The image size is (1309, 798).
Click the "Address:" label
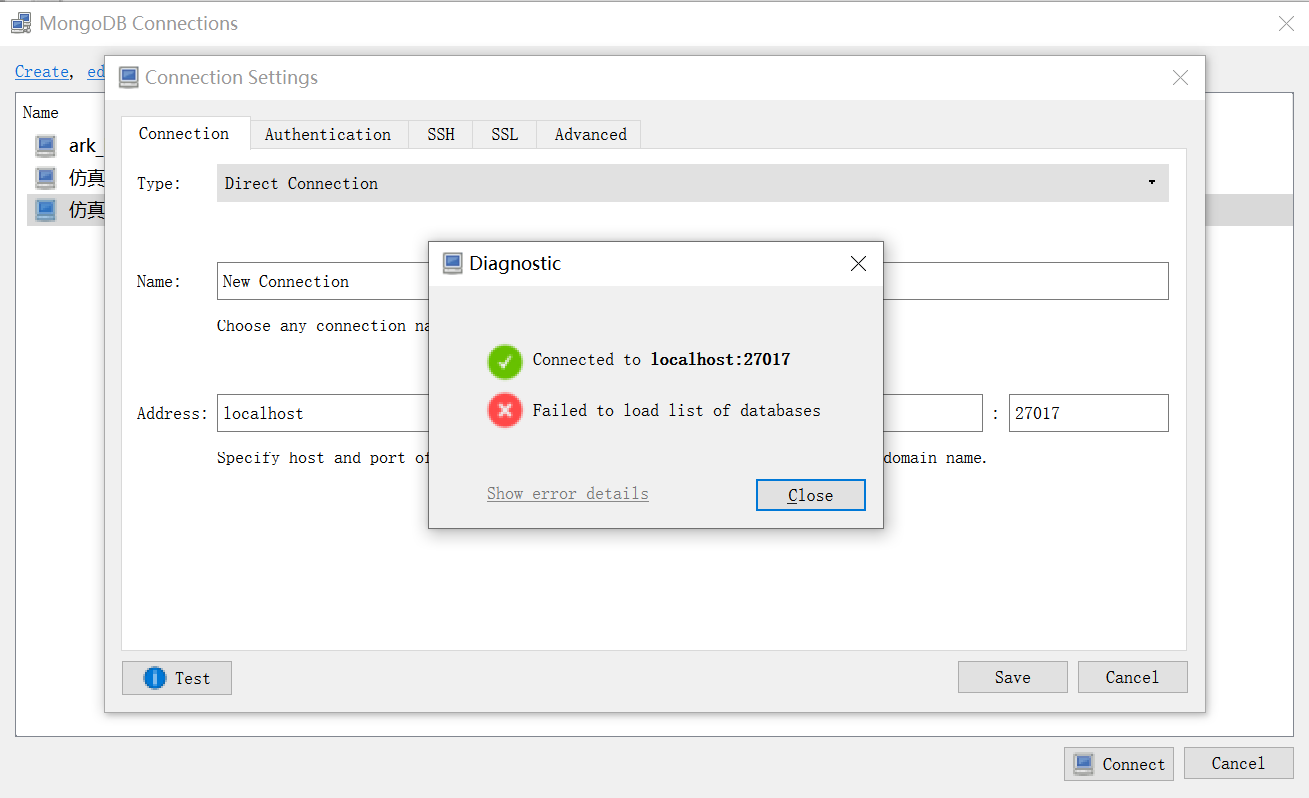click(172, 413)
